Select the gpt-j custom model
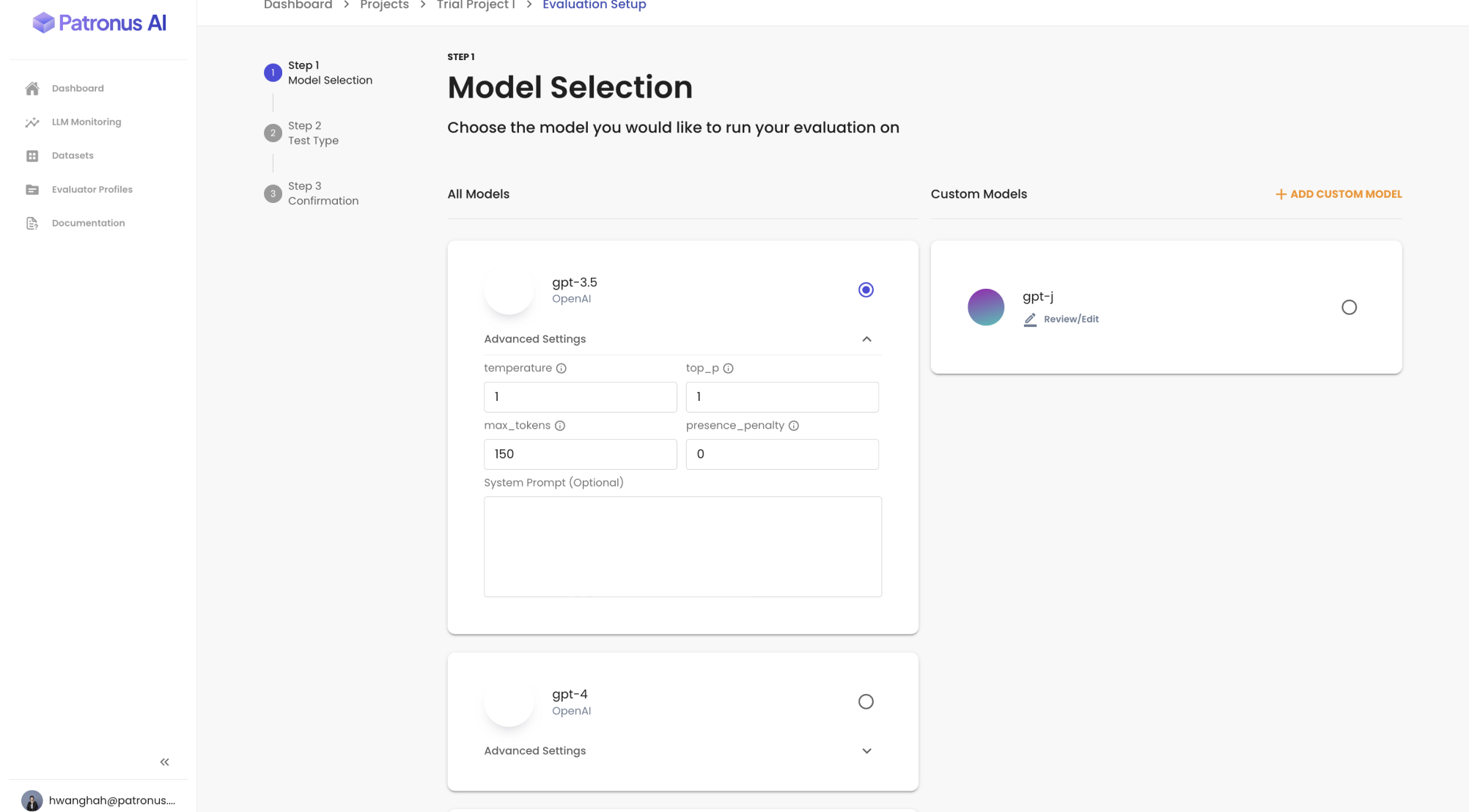The image size is (1469, 812). click(x=1350, y=307)
